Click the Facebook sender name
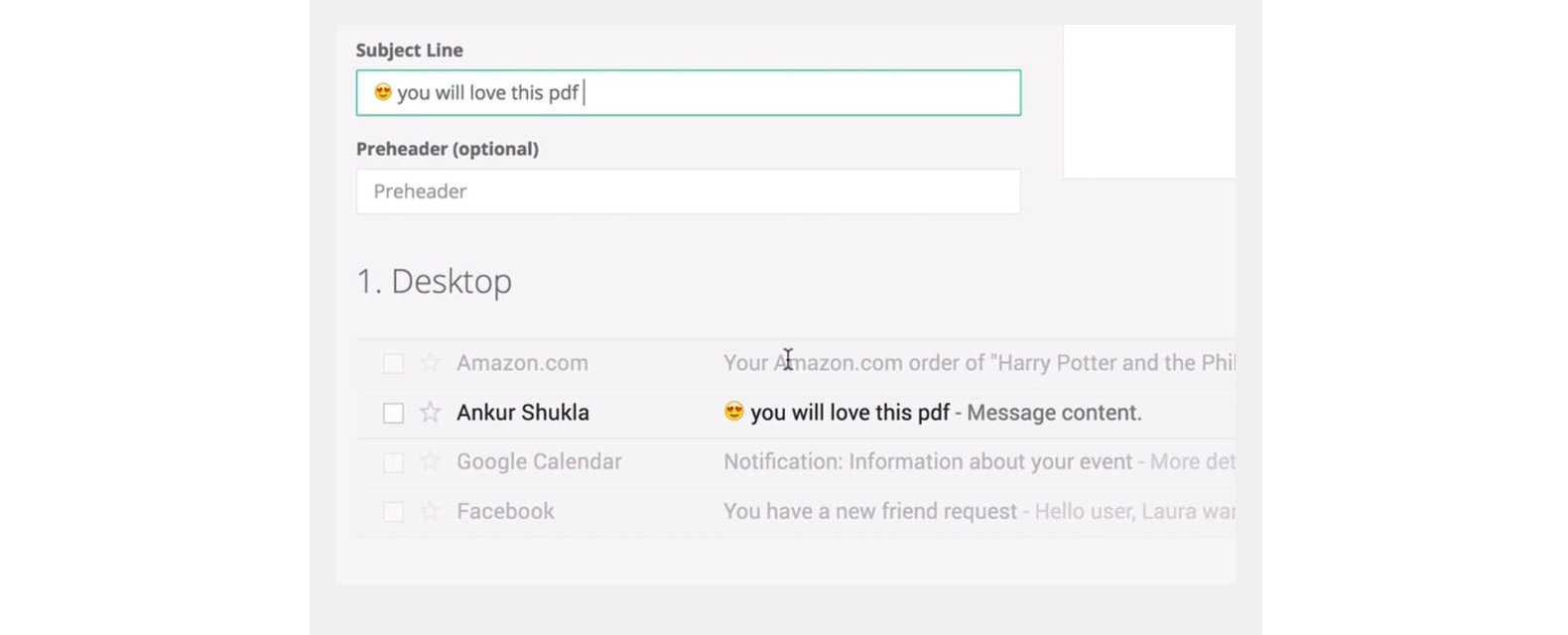Image resolution: width=1568 pixels, height=635 pixels. point(505,512)
